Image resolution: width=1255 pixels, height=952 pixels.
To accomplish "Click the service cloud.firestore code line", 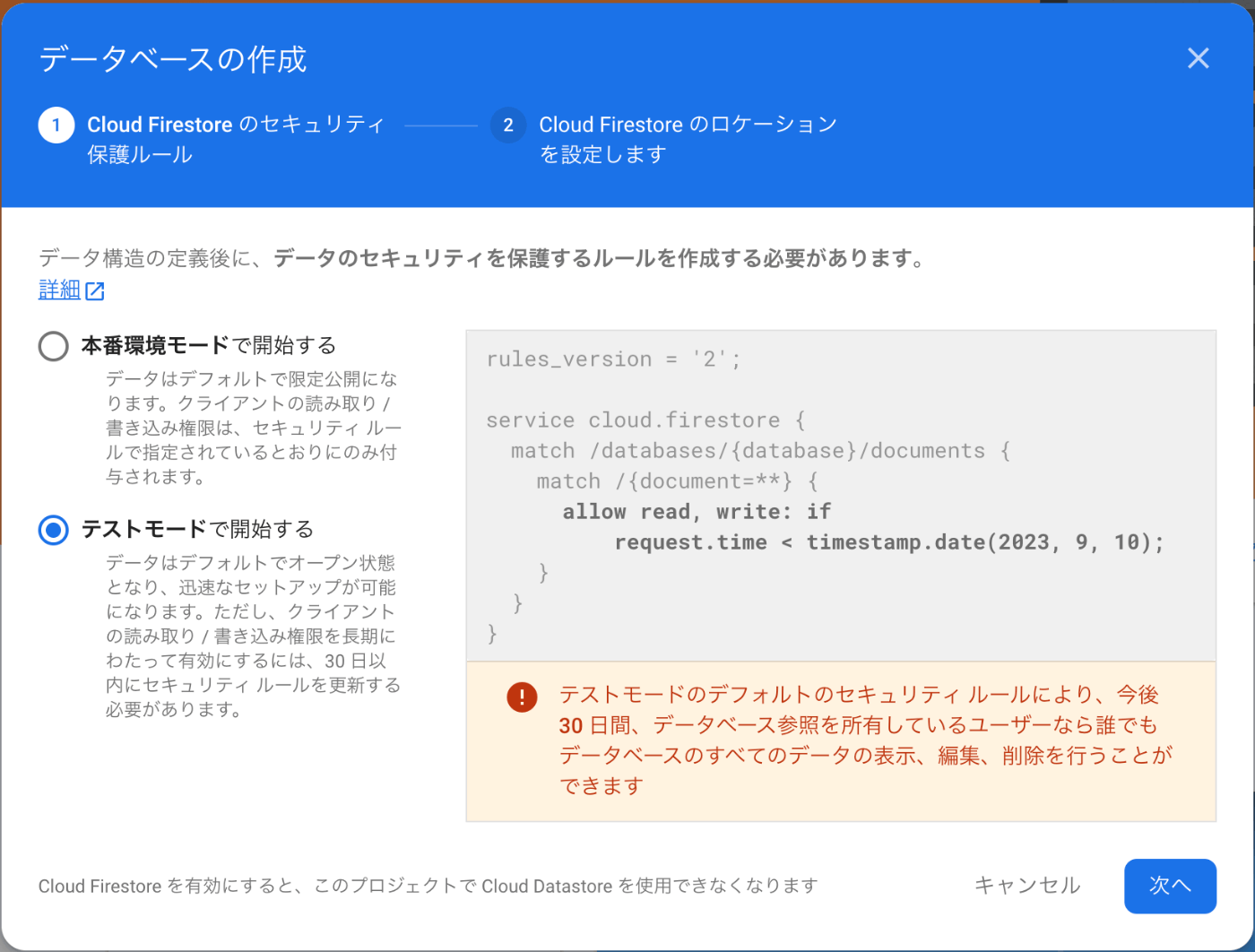I will tap(645, 420).
